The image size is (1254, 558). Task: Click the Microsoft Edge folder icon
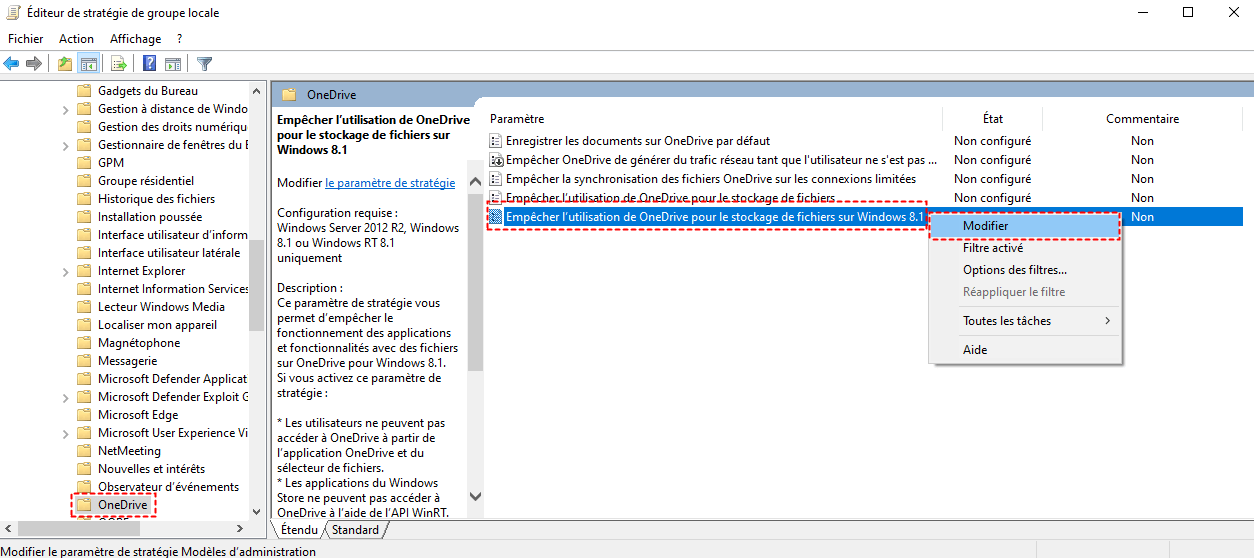85,415
